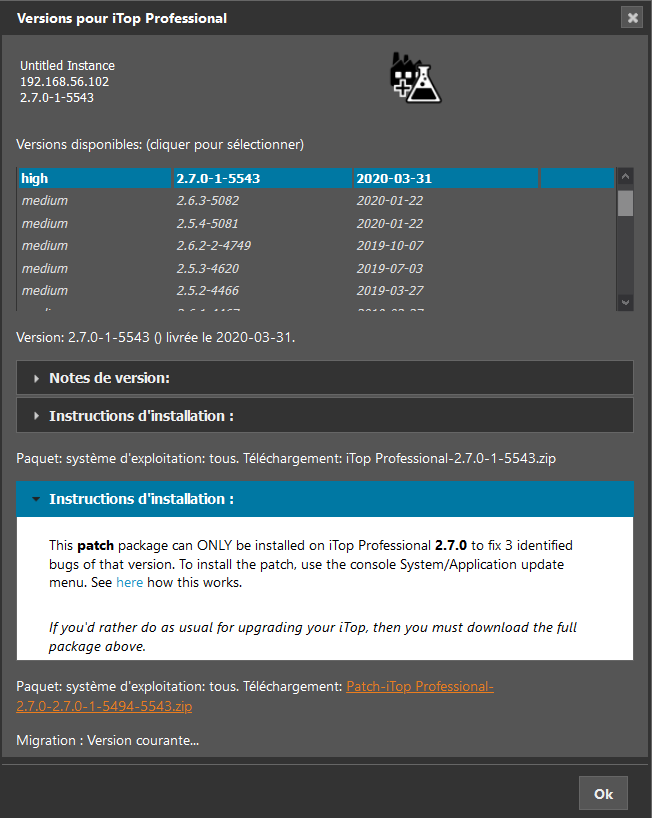Click the 2020-01-22 date of version 2.6.3-5082
The image size is (652, 818).
point(389,201)
